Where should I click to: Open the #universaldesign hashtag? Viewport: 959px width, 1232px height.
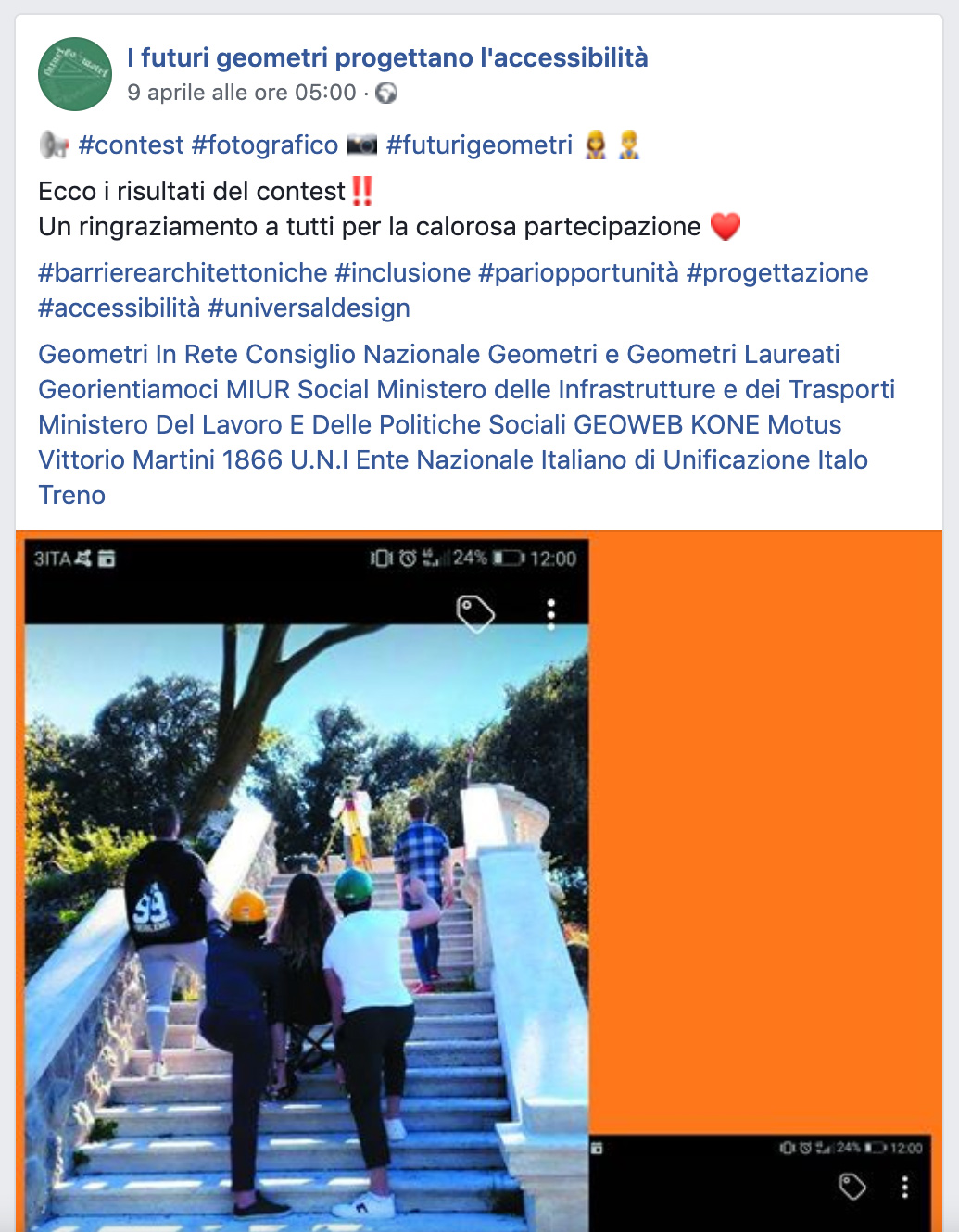tap(309, 308)
